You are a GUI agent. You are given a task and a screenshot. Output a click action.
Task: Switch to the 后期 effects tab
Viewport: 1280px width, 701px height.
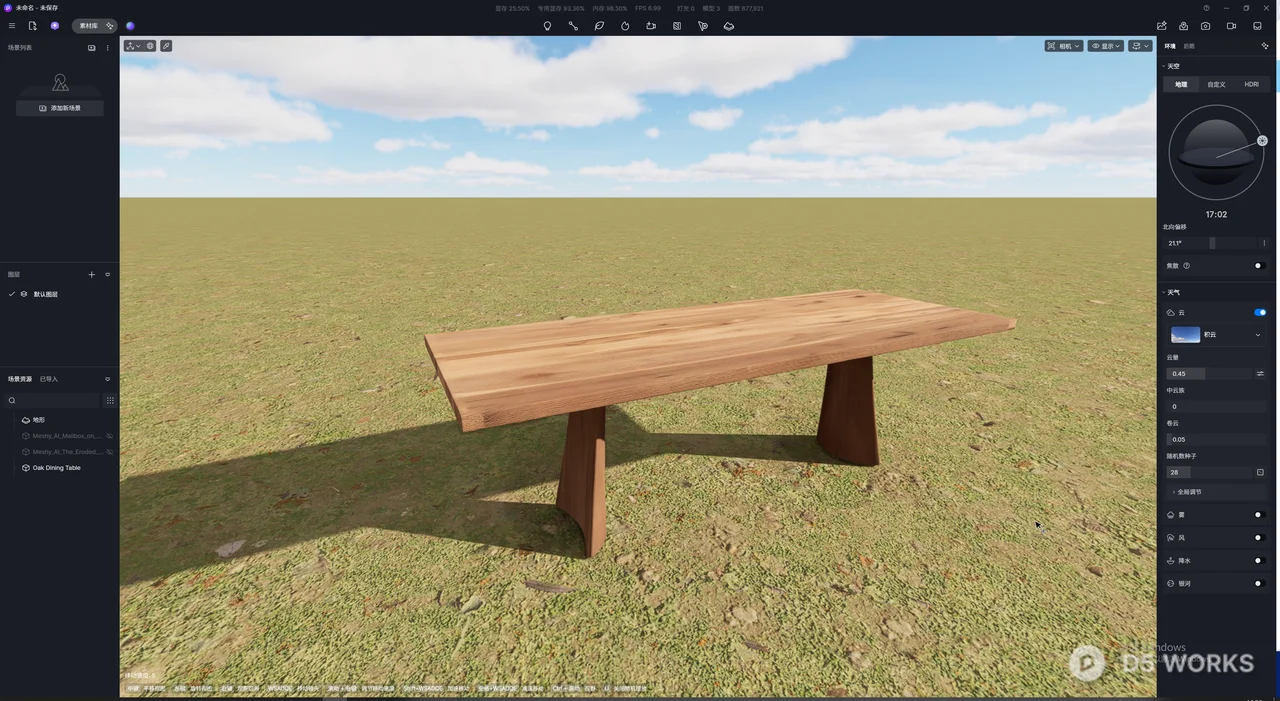[1189, 46]
